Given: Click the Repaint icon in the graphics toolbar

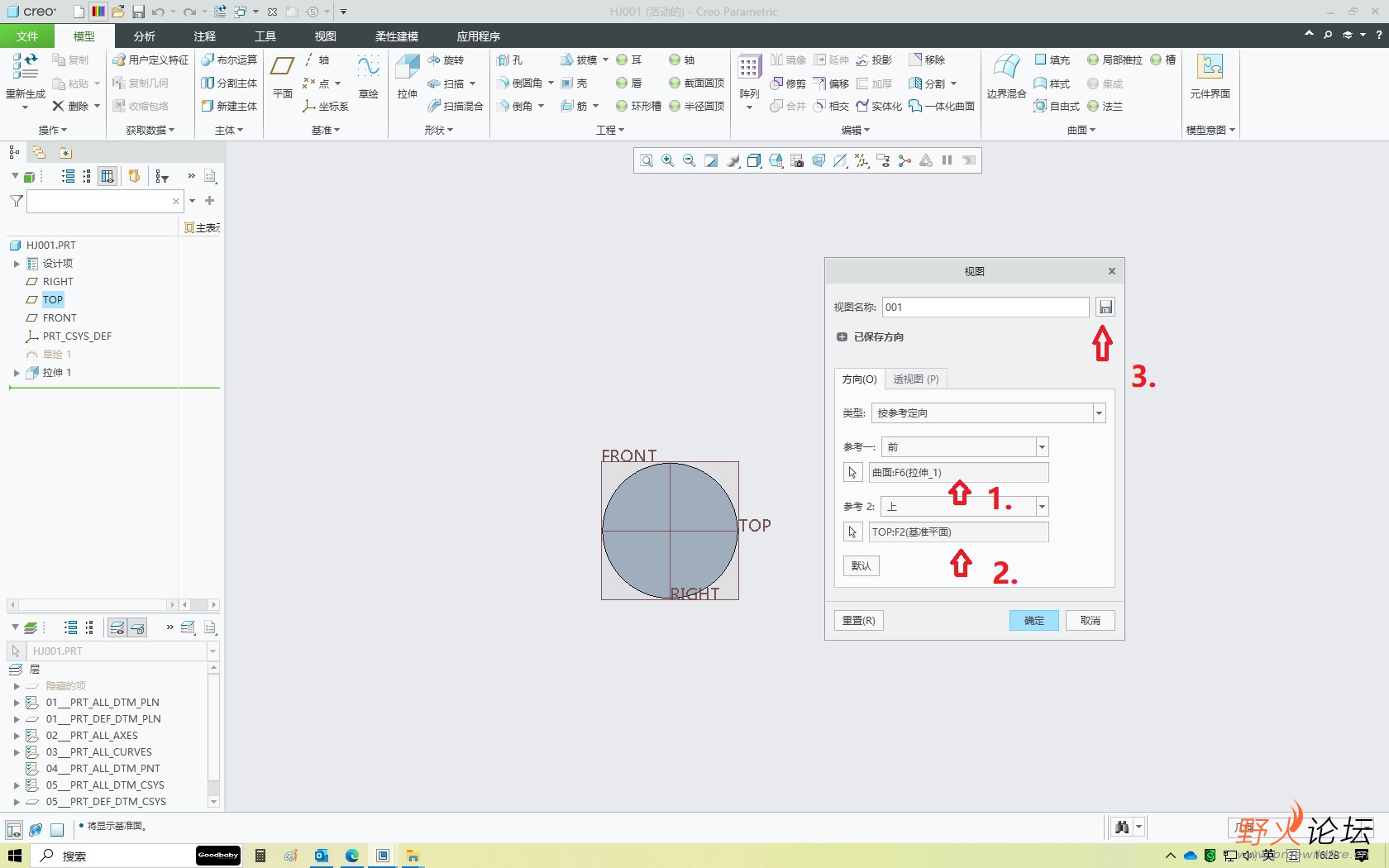Looking at the screenshot, I should point(711,161).
